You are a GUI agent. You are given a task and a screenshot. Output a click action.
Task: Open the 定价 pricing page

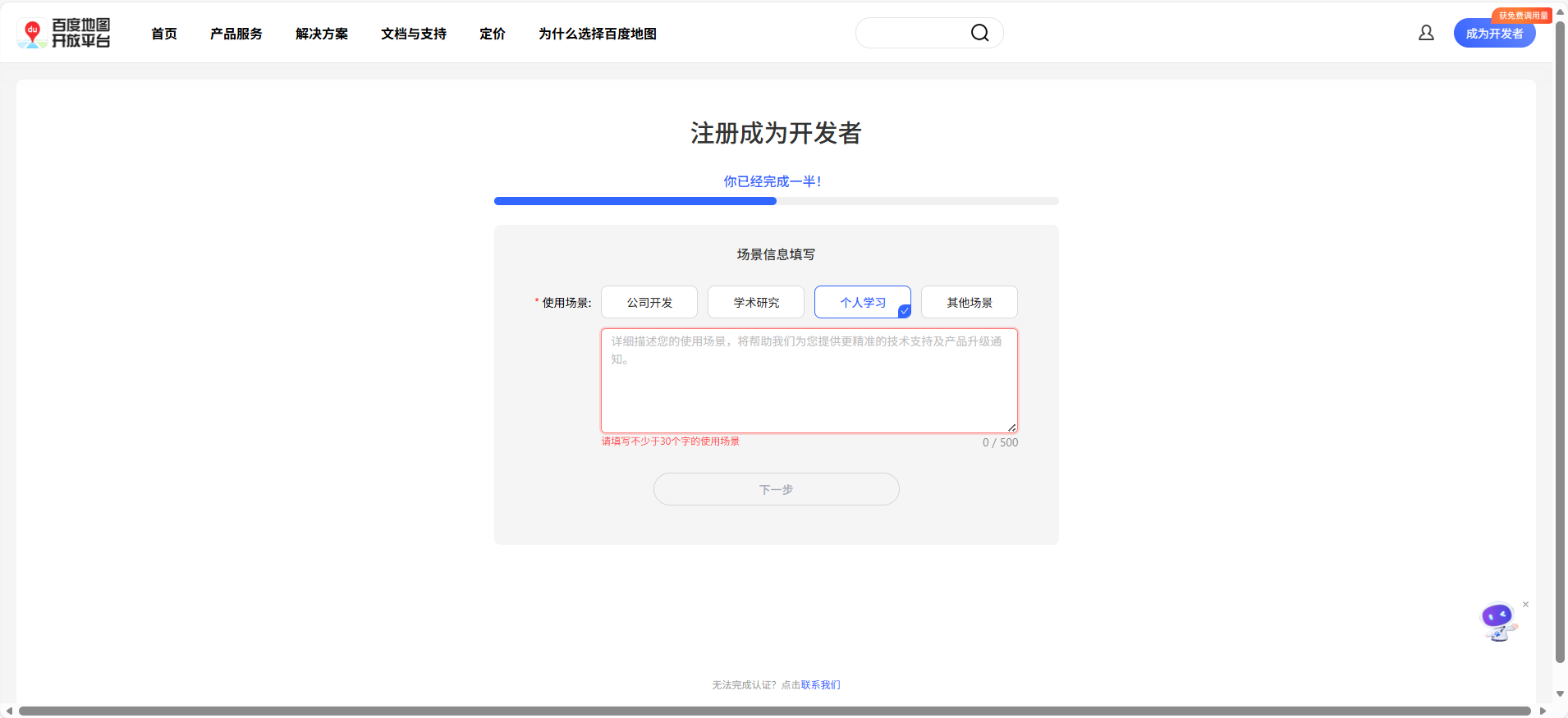click(x=493, y=34)
